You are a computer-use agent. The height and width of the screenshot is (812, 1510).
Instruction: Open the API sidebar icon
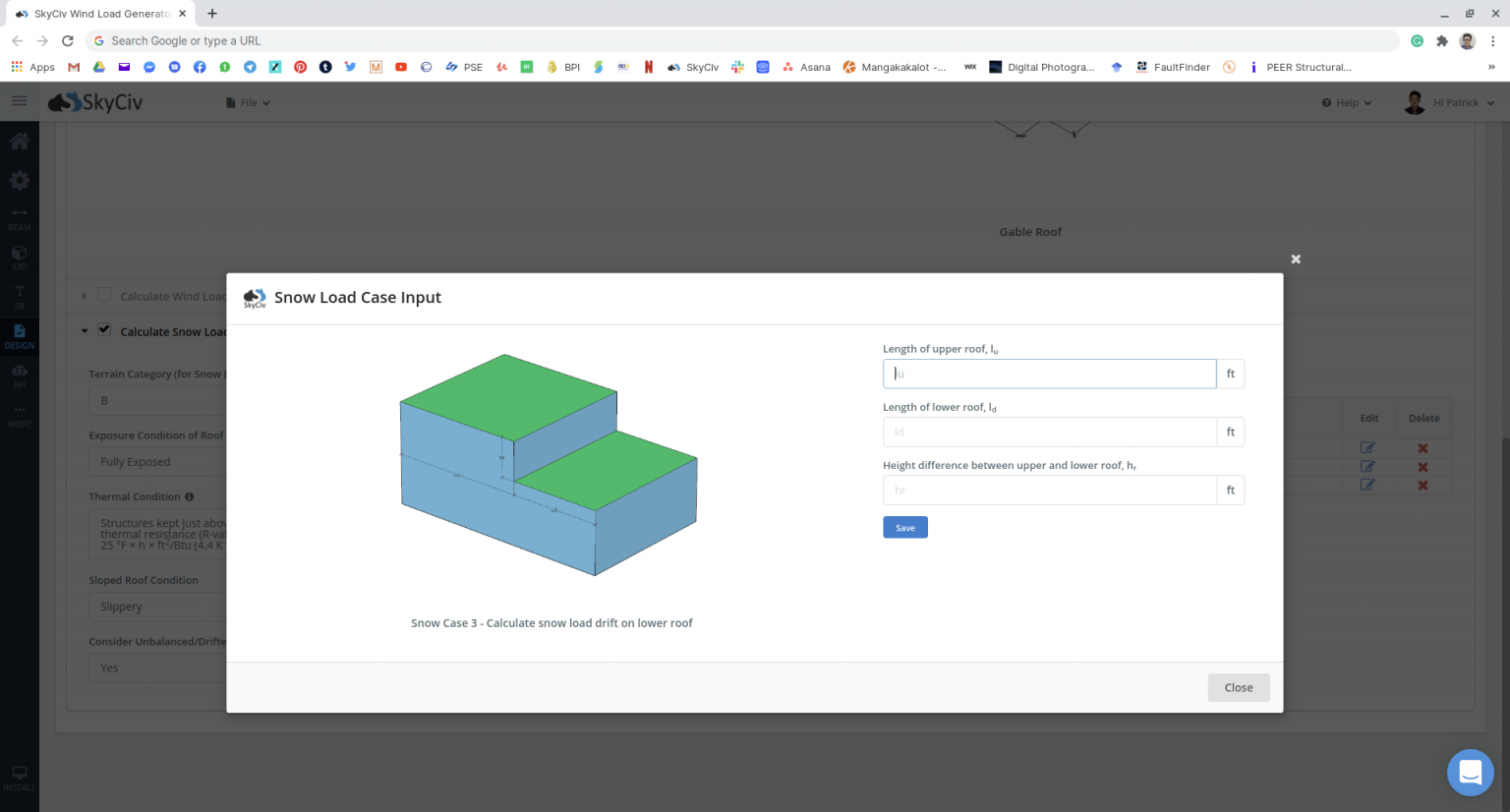pyautogui.click(x=19, y=376)
